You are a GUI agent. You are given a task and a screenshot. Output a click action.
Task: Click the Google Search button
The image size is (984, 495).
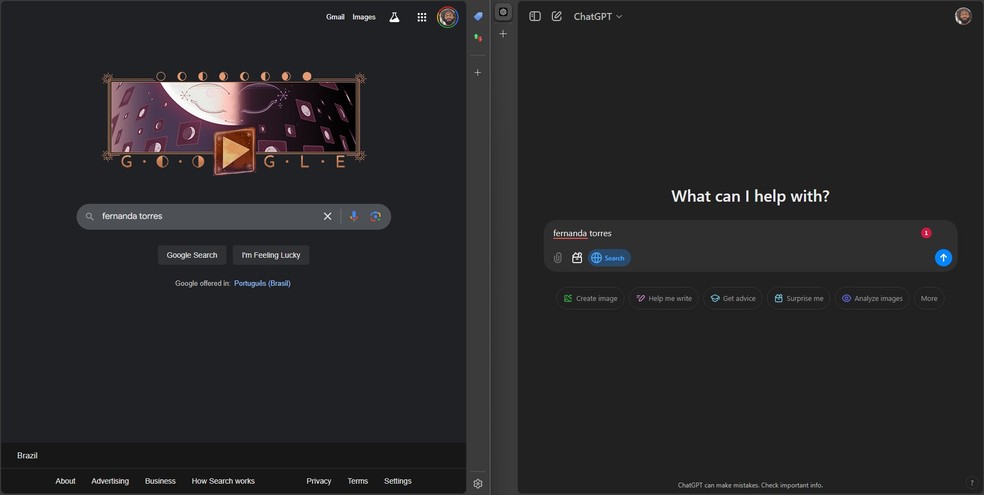click(x=192, y=255)
